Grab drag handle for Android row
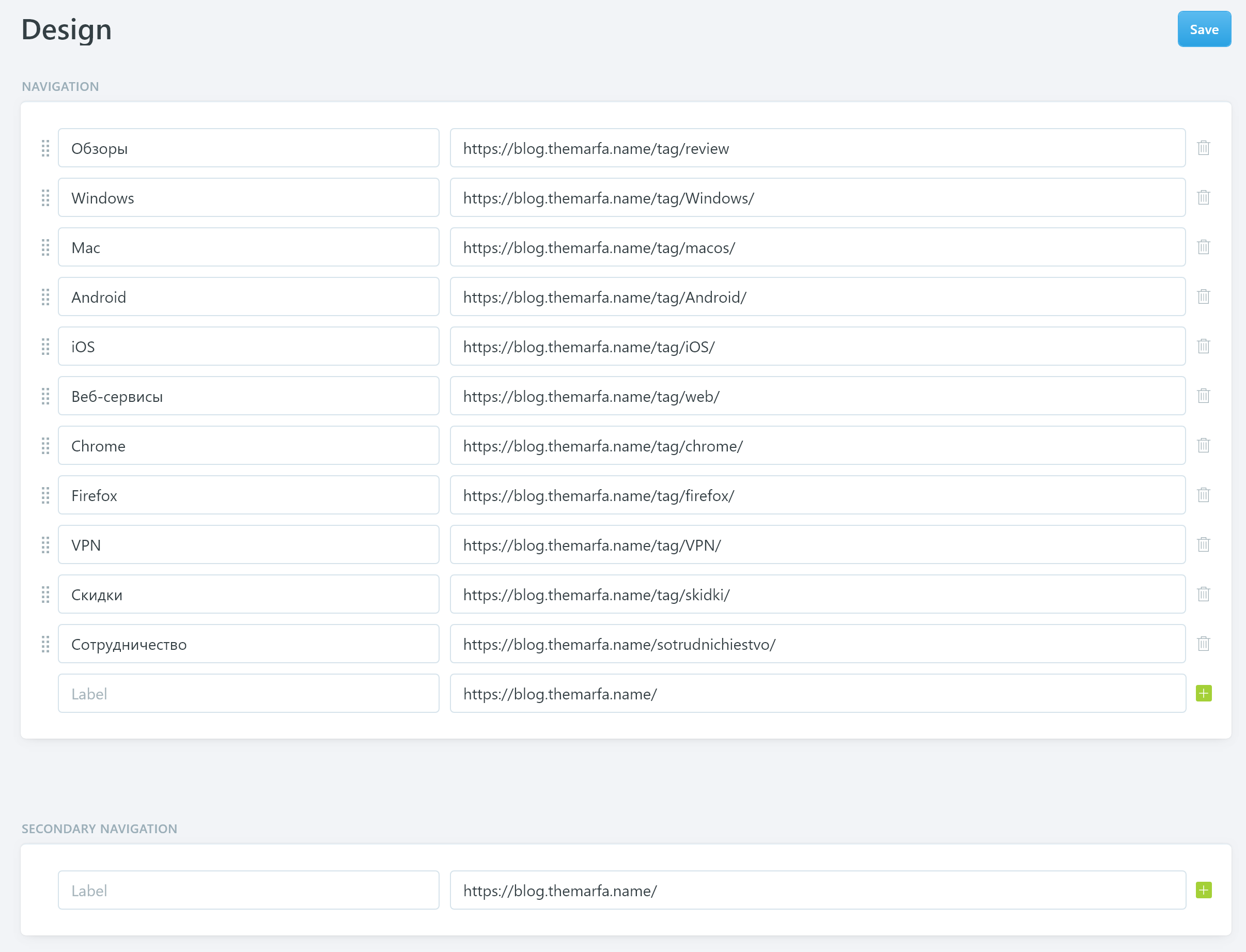 (45, 297)
